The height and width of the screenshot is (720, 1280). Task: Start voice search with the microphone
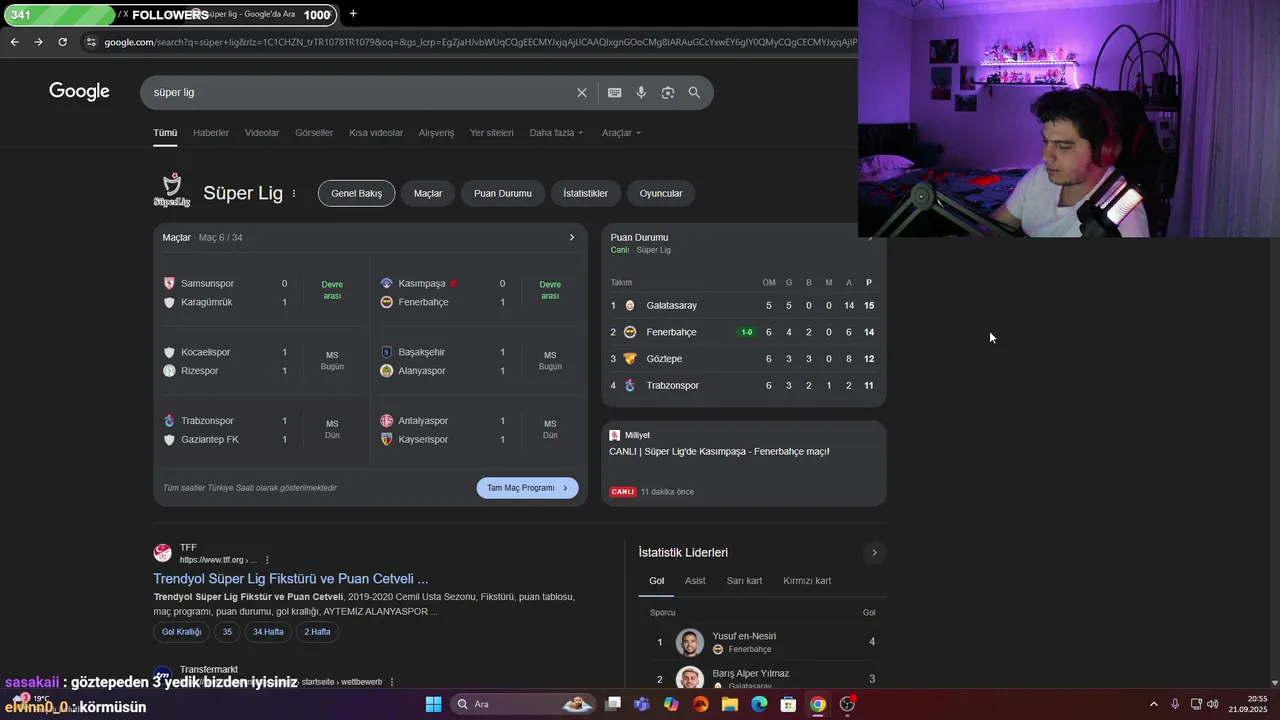click(641, 92)
